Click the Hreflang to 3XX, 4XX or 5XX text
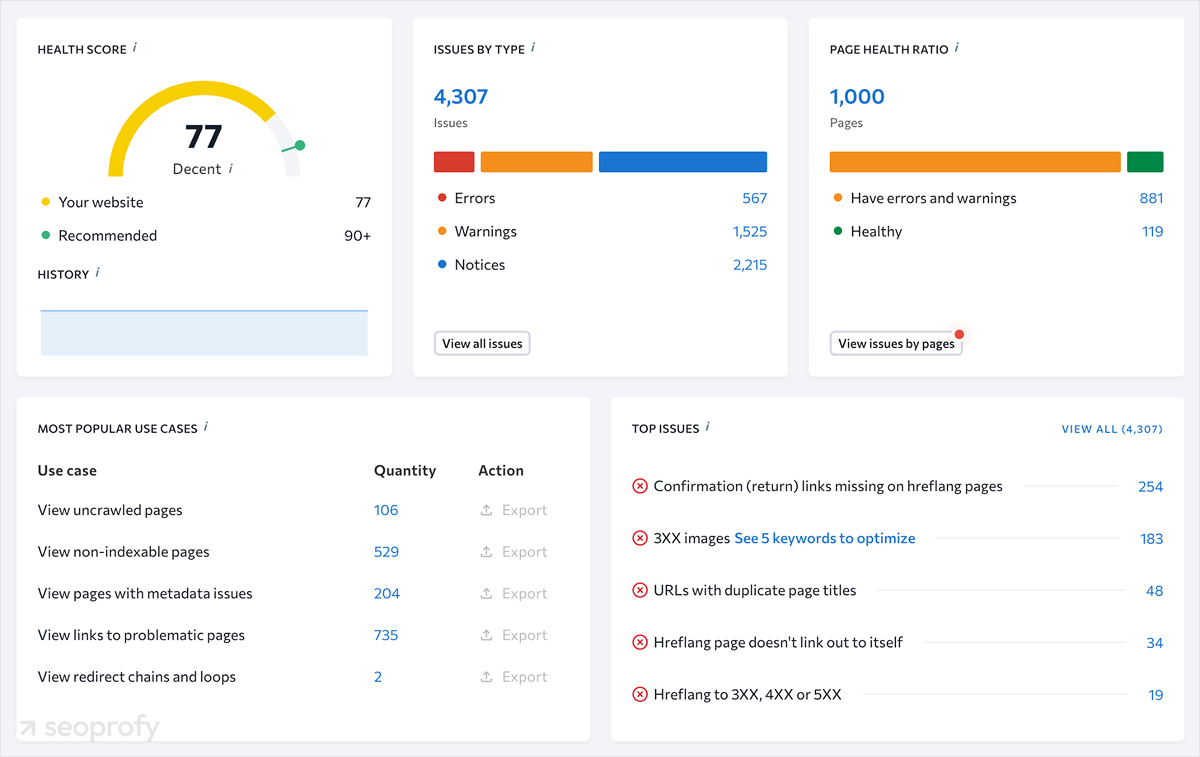1200x757 pixels. pos(747,694)
